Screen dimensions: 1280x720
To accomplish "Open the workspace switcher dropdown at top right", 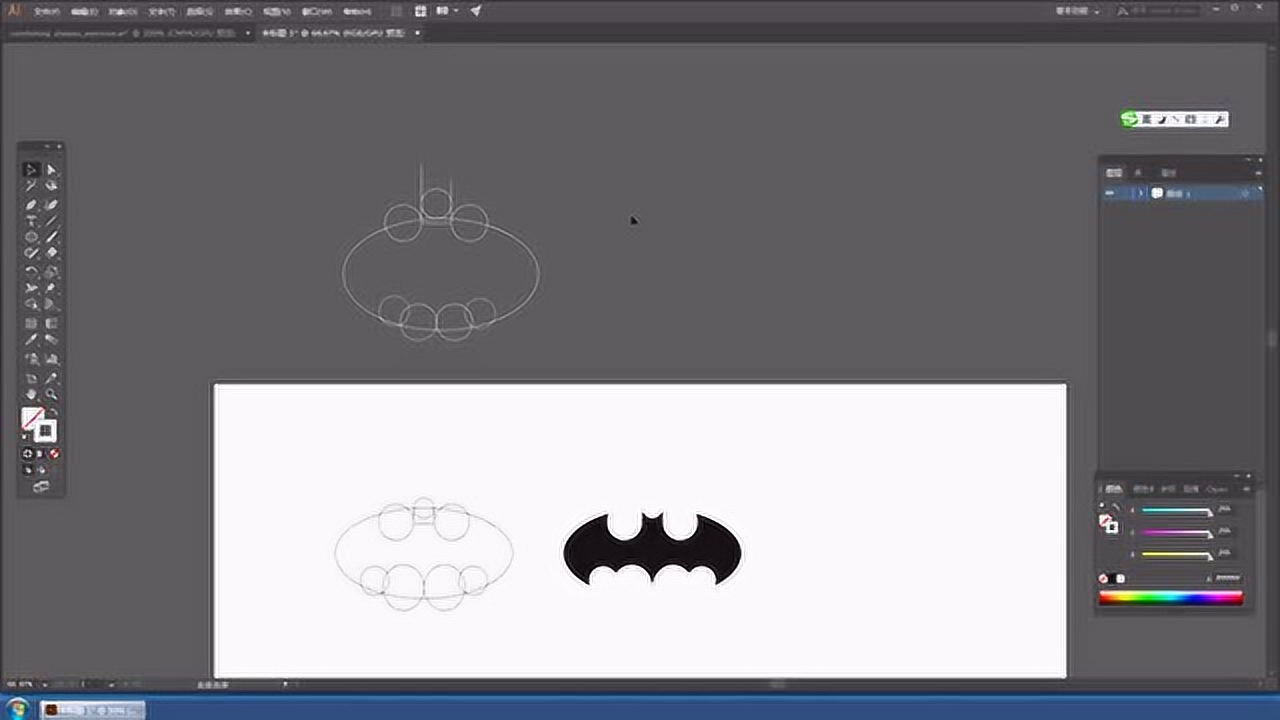I will click(x=1076, y=11).
